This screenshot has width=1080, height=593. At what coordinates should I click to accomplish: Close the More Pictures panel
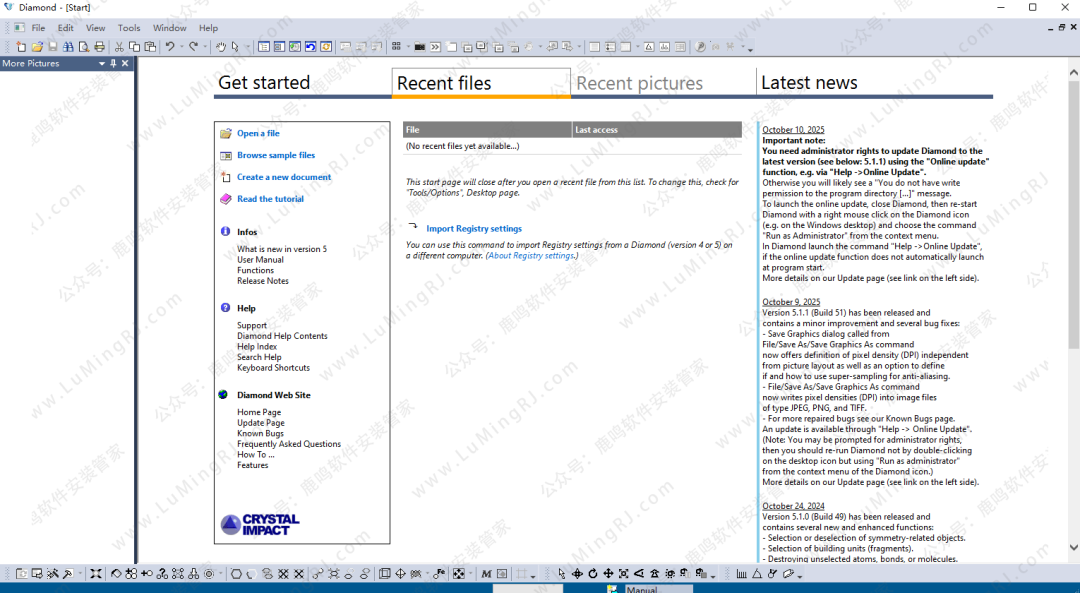click(x=125, y=63)
